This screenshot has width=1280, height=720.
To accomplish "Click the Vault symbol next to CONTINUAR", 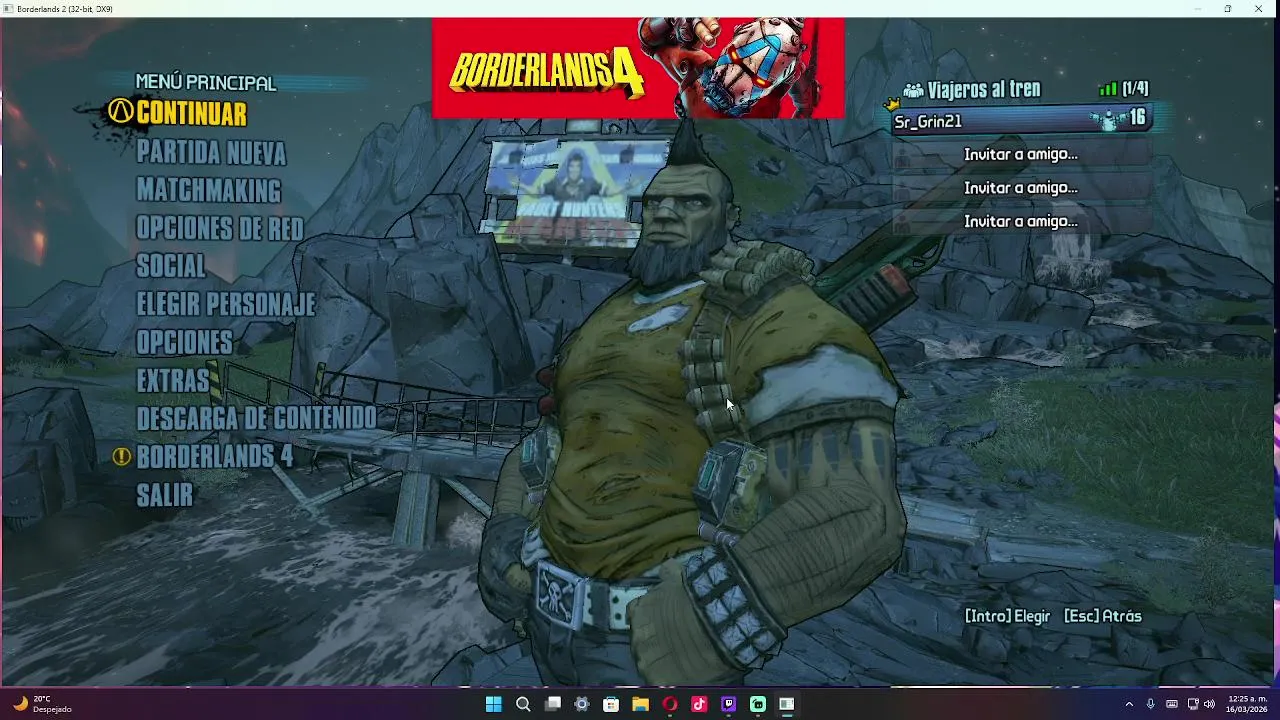I will coord(121,112).
